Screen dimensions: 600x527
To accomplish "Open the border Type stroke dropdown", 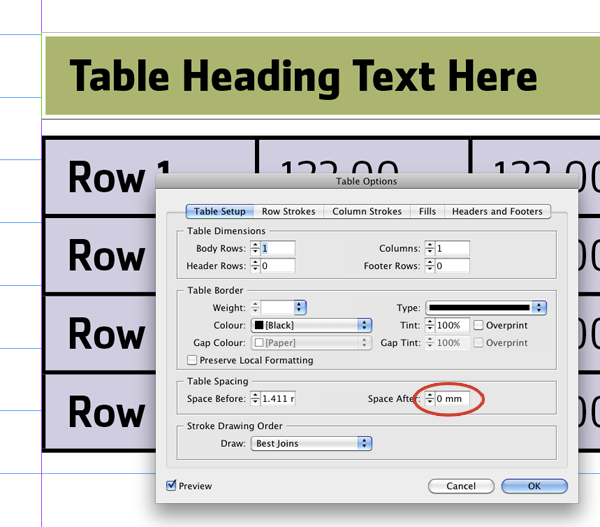I will coord(486,307).
